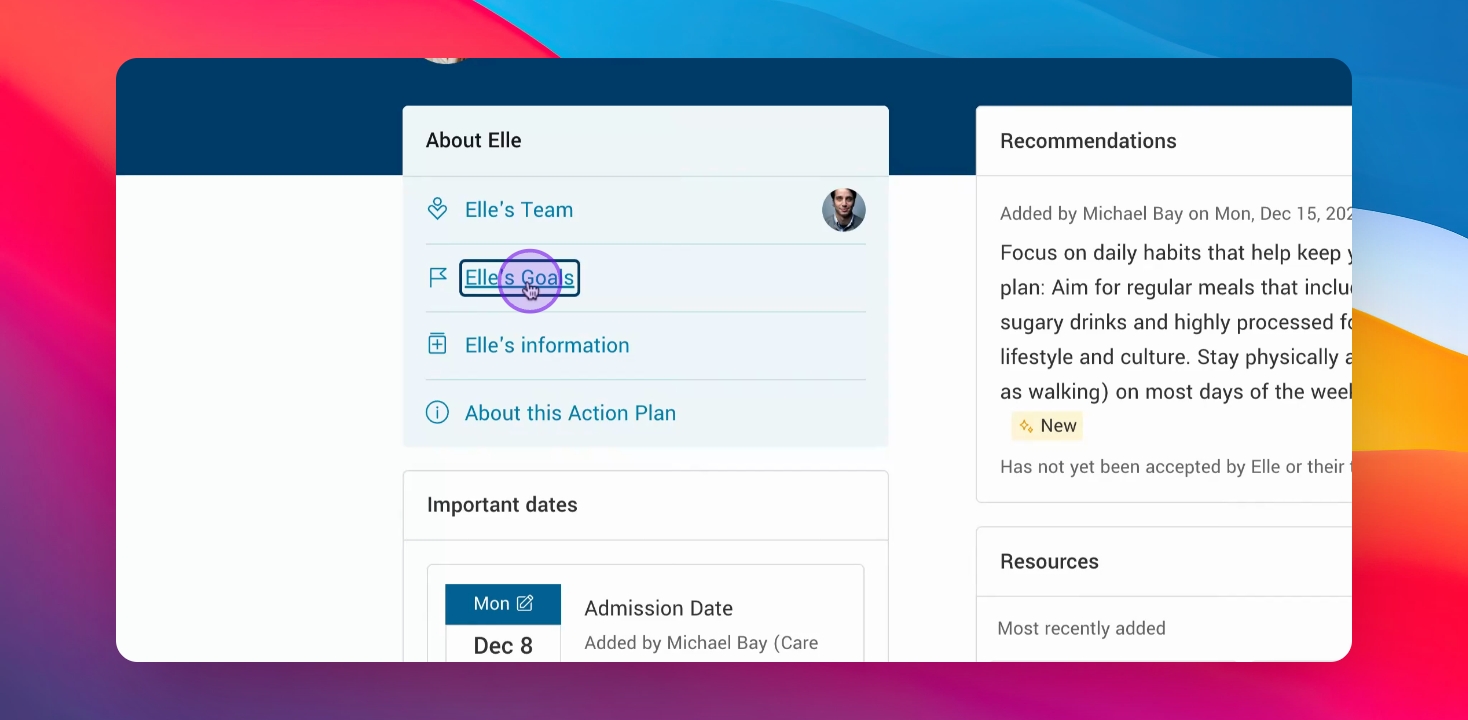Click the Most recently added text
Screen dimensions: 1468x720
pos(1081,629)
